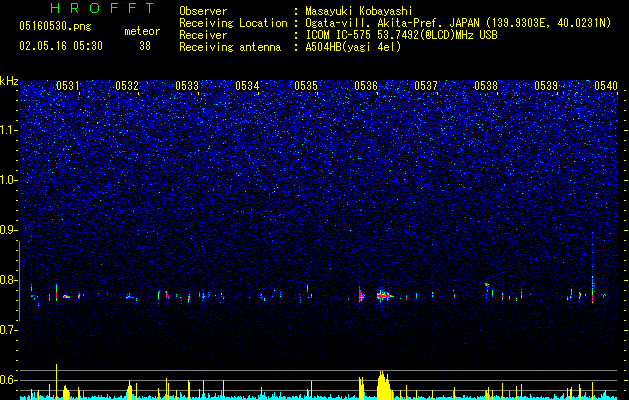Click the tall vertical echo near 0540
629x400 pixels.
tap(592, 267)
